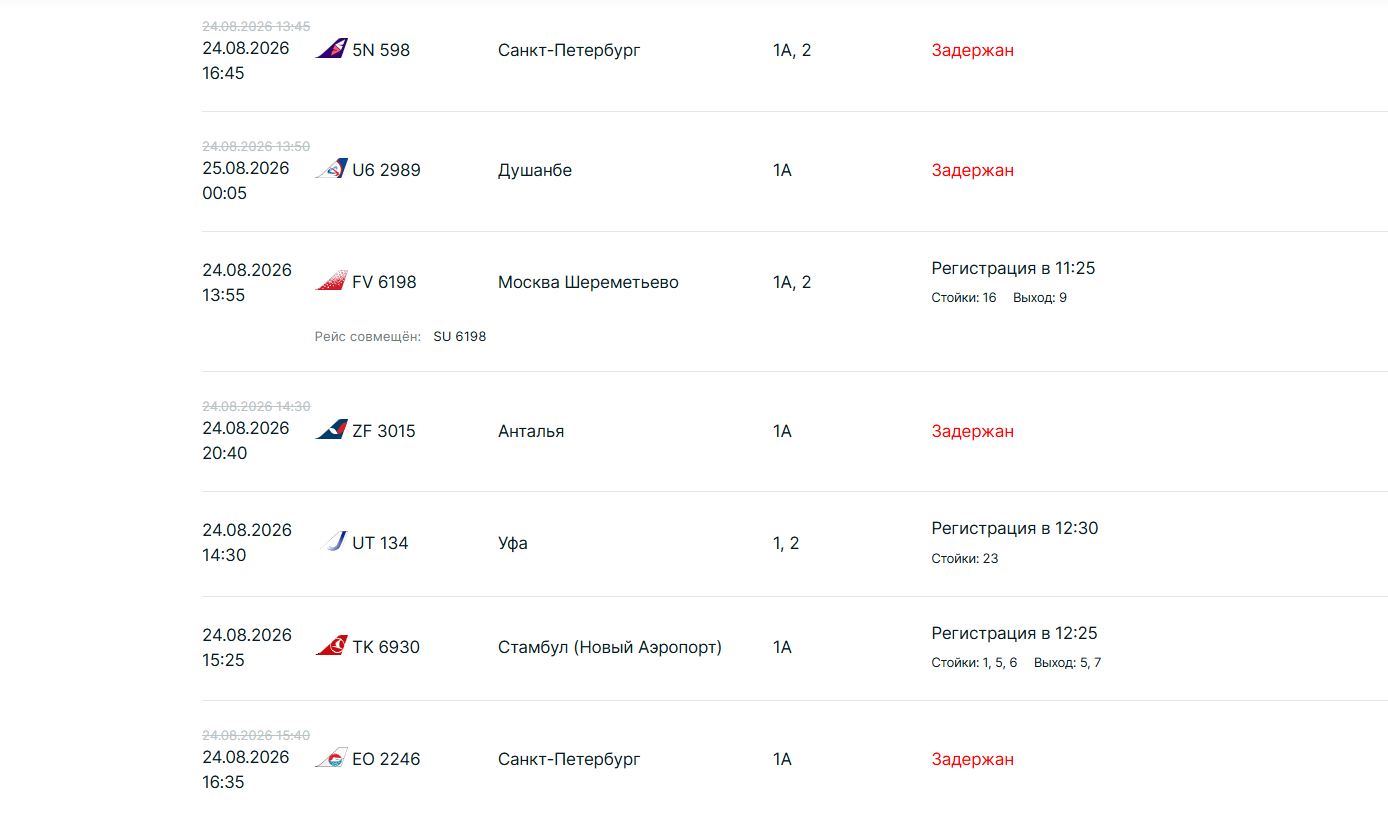Click the ZF 3015 airline tail icon
The width and height of the screenshot is (1388, 820).
(331, 430)
